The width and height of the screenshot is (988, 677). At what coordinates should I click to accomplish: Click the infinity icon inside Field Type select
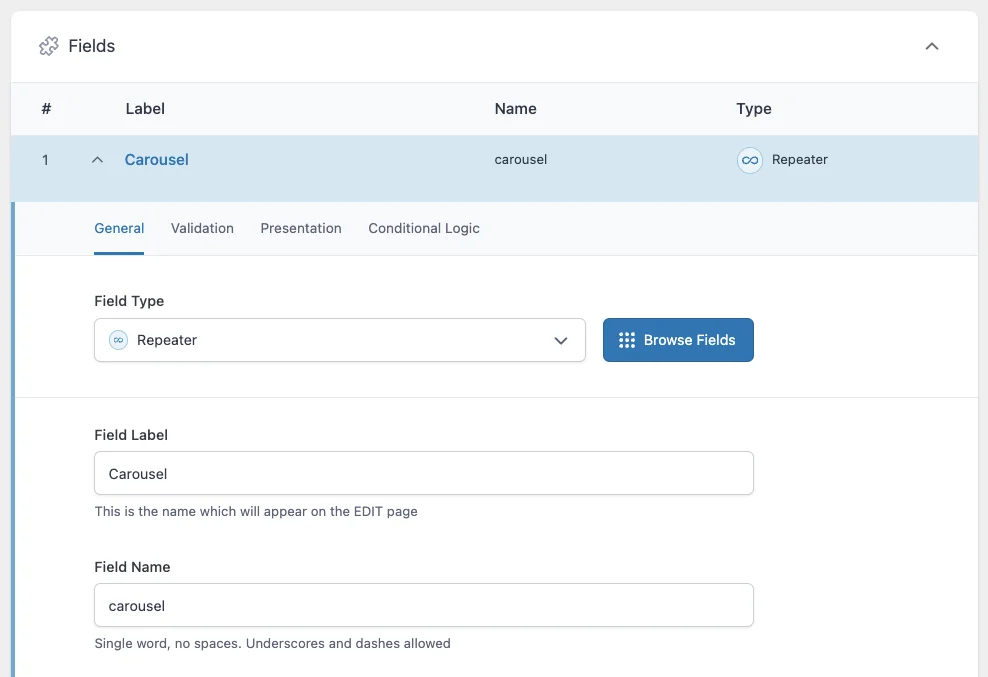pos(118,340)
